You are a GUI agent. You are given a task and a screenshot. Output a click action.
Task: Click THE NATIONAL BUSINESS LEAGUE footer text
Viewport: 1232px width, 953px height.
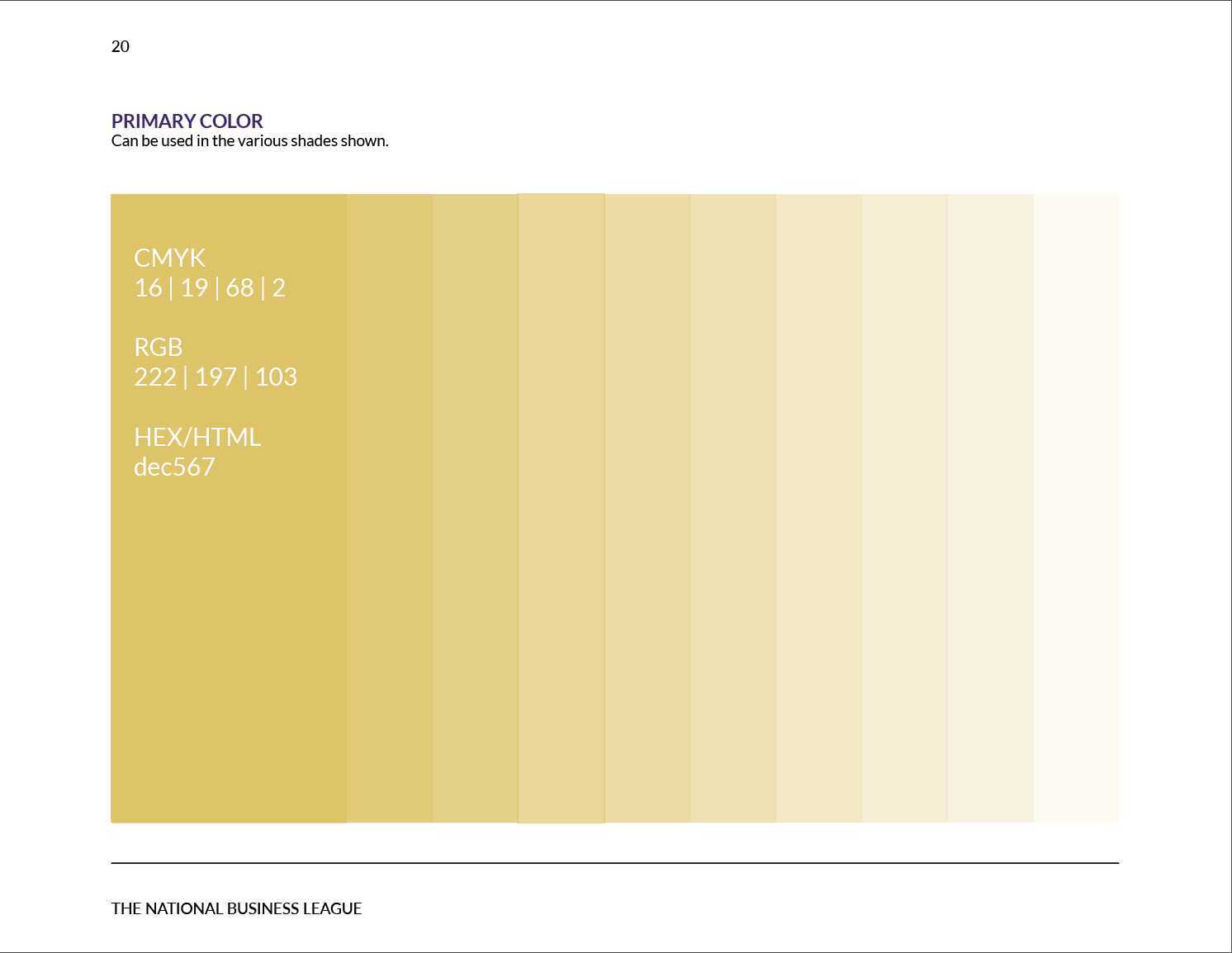point(237,908)
